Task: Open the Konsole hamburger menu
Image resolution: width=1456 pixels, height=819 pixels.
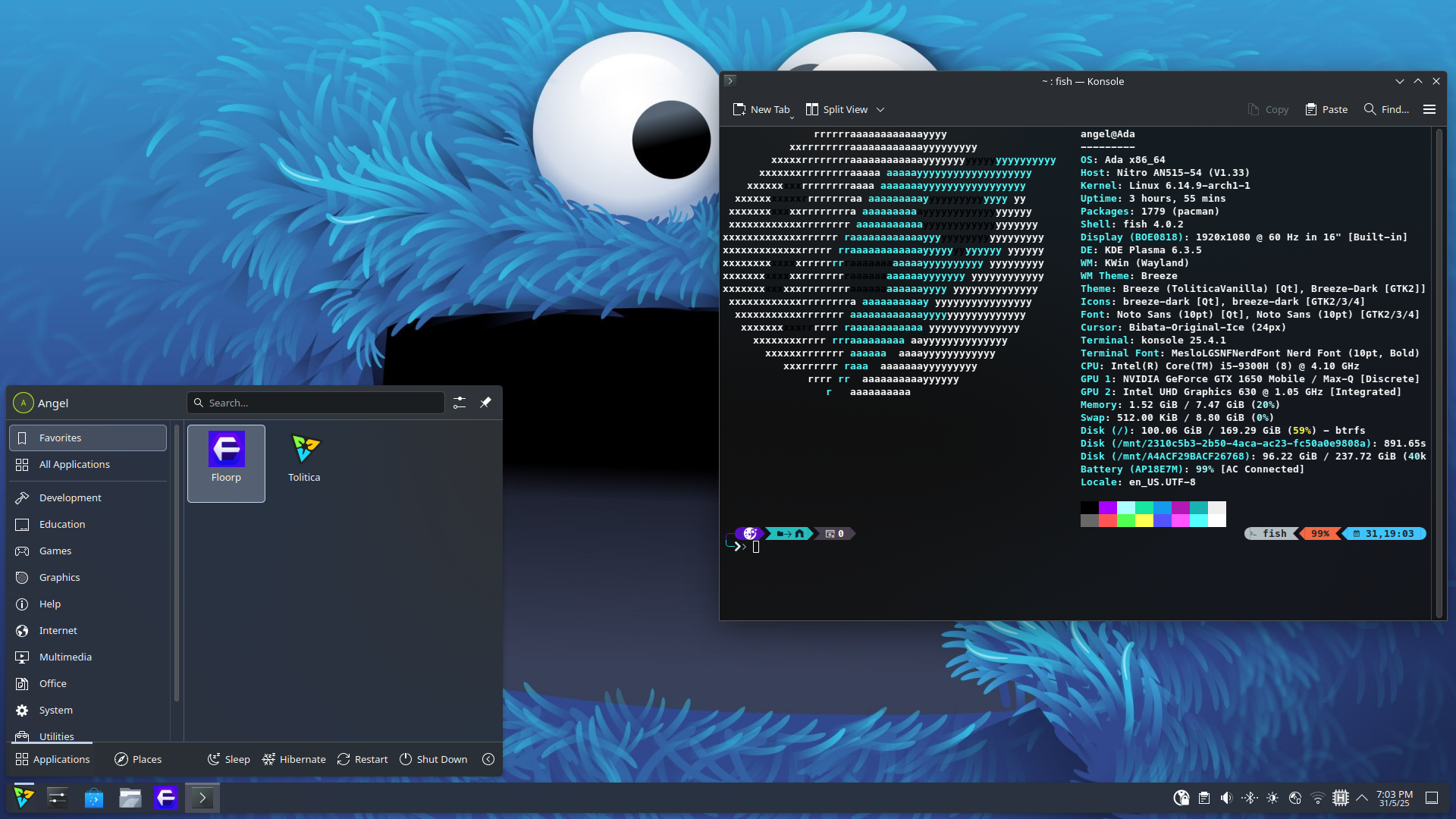Action: pos(1429,109)
